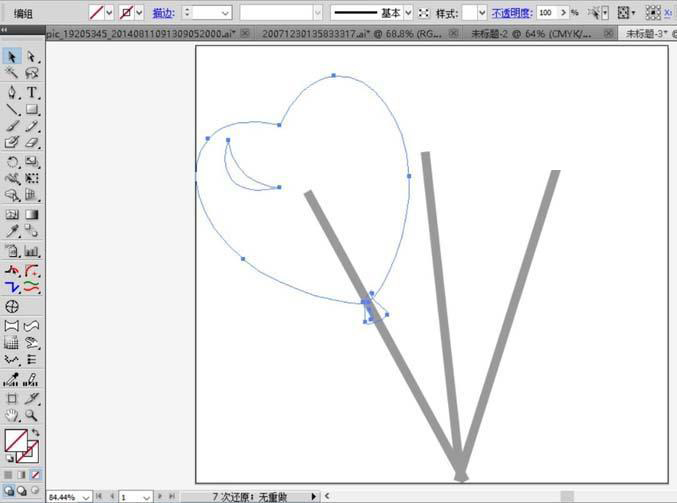
Task: Open the variable width profile dropdown
Action: point(318,13)
